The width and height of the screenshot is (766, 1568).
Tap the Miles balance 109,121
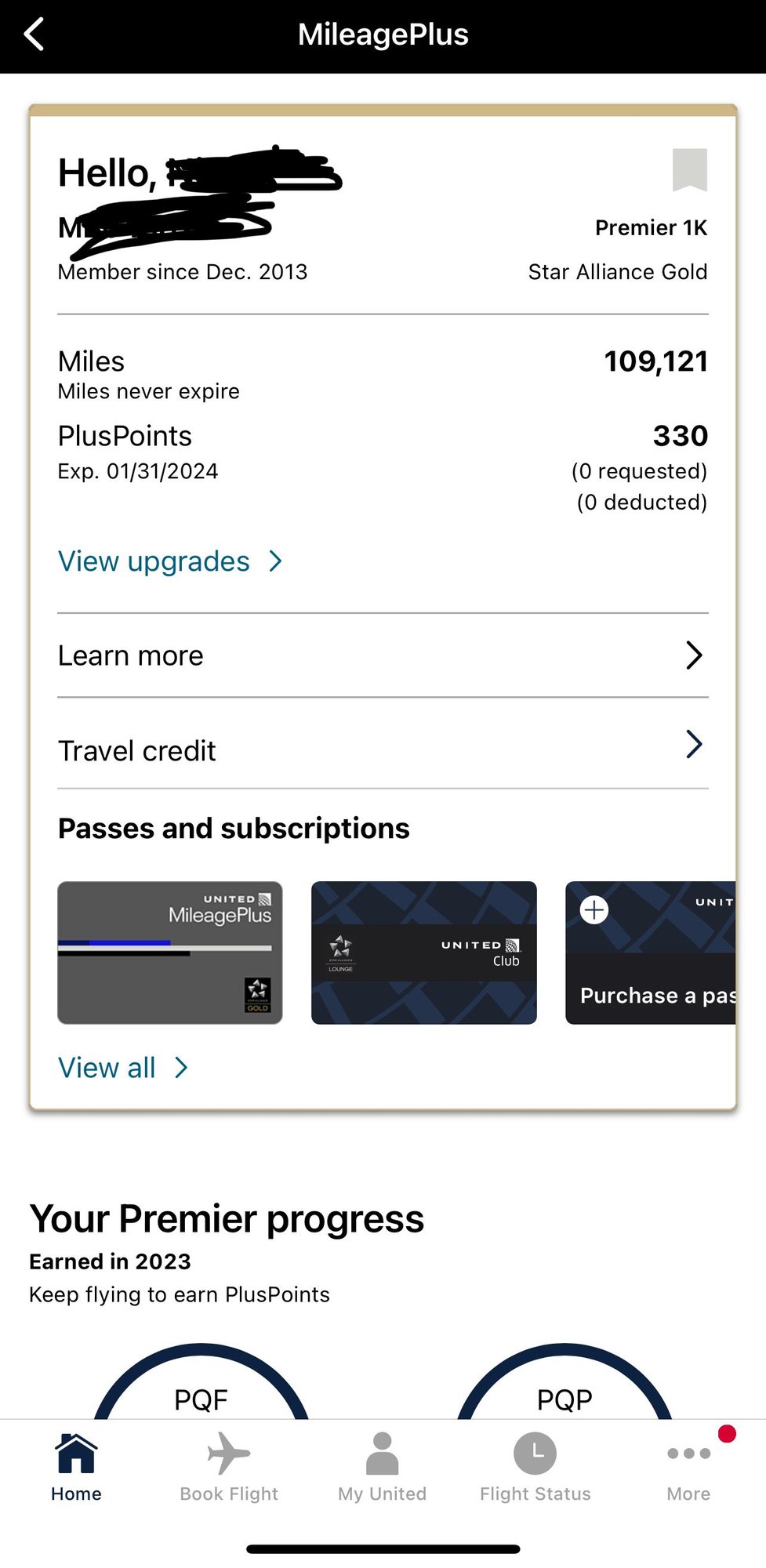pos(655,361)
